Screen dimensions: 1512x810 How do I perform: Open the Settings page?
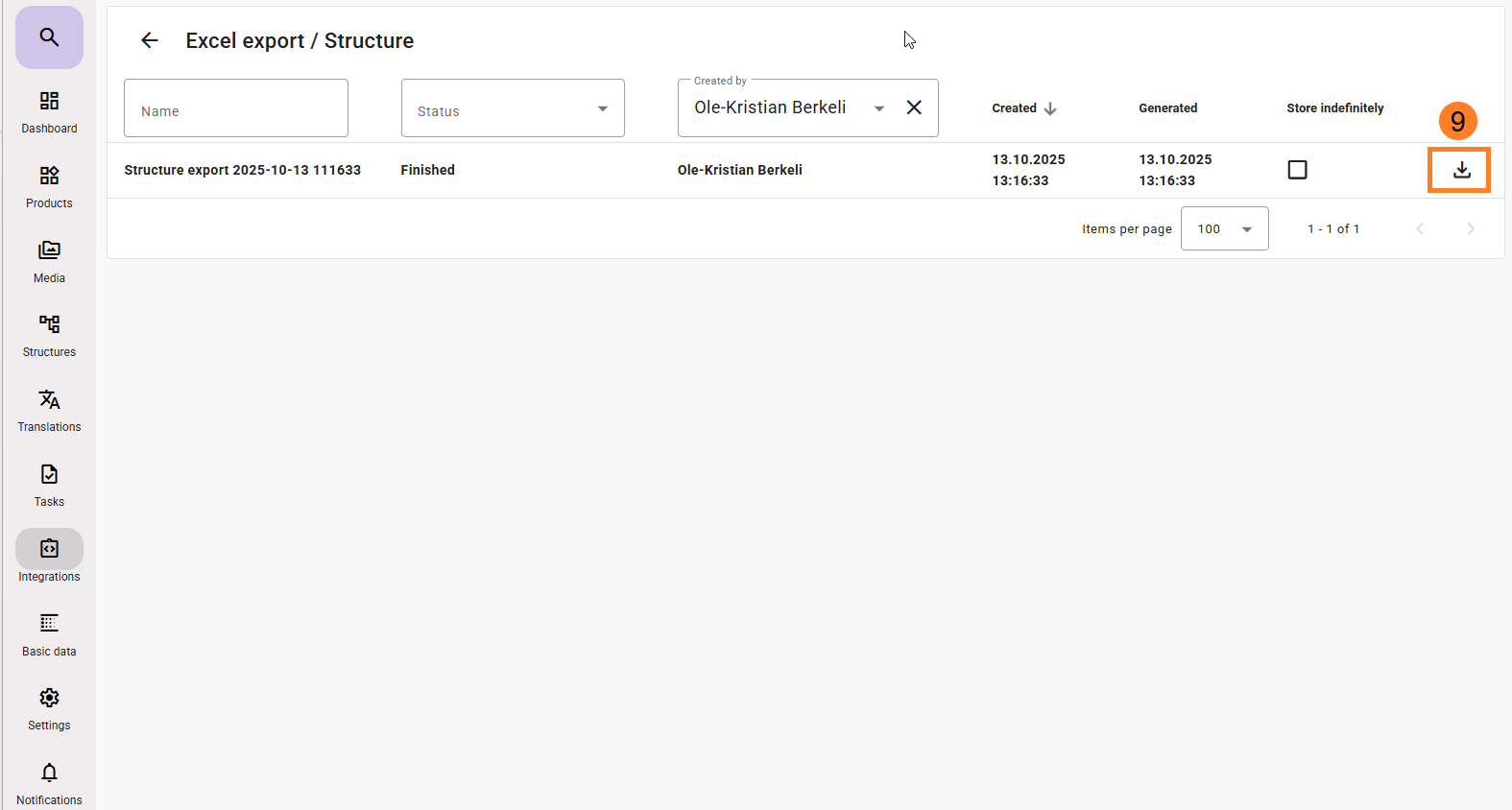point(49,708)
